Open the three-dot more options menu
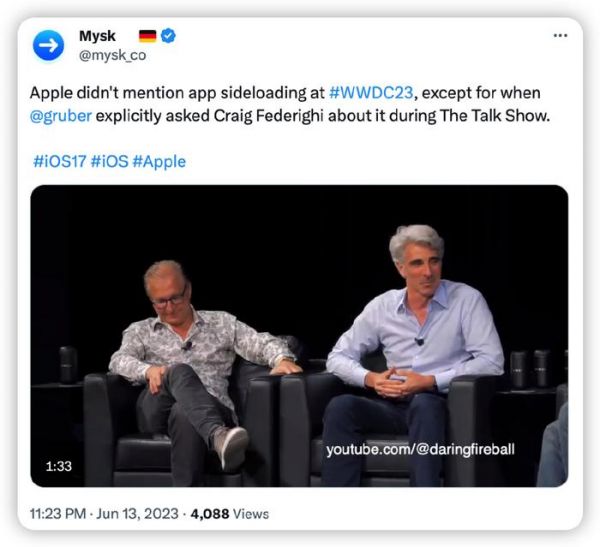The image size is (600, 547). point(560,35)
